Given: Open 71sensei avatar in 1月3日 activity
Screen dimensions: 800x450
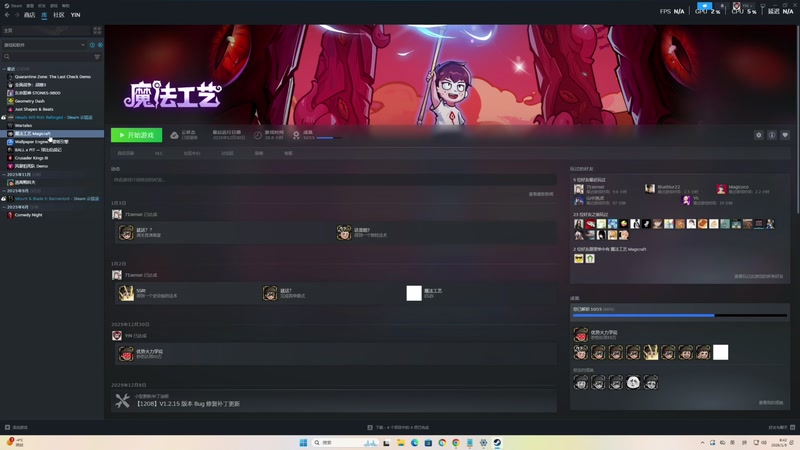Looking at the screenshot, I should tap(117, 214).
